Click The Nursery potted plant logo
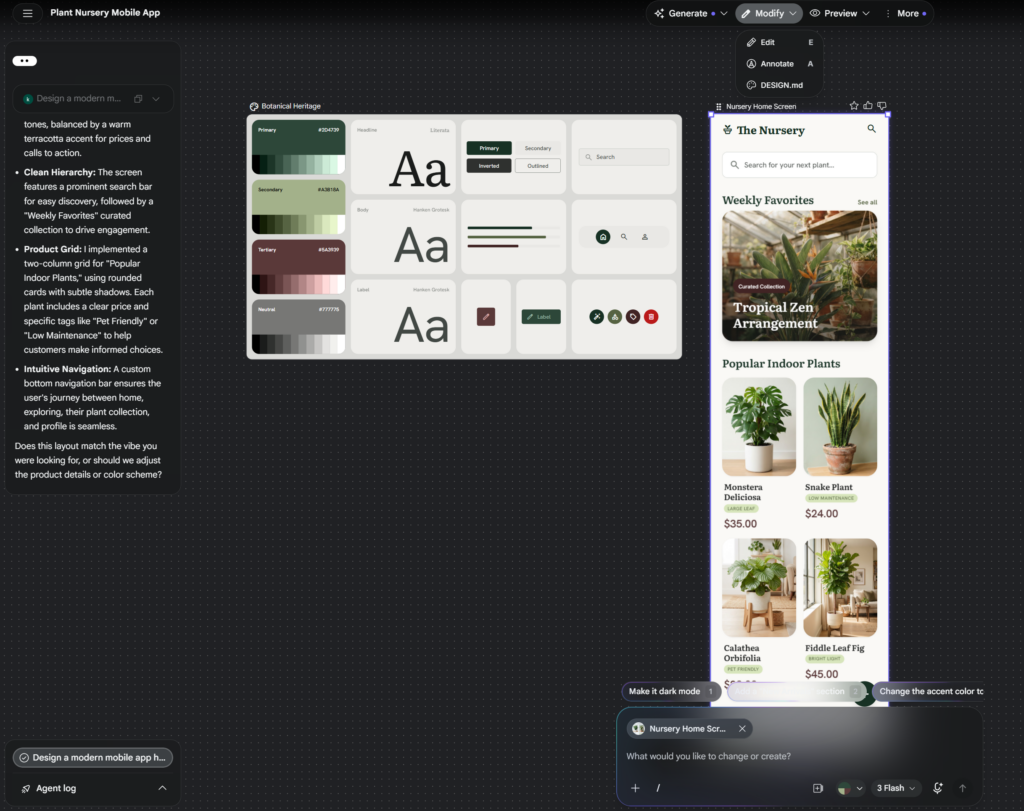Image resolution: width=1024 pixels, height=811 pixels. pyautogui.click(x=728, y=130)
